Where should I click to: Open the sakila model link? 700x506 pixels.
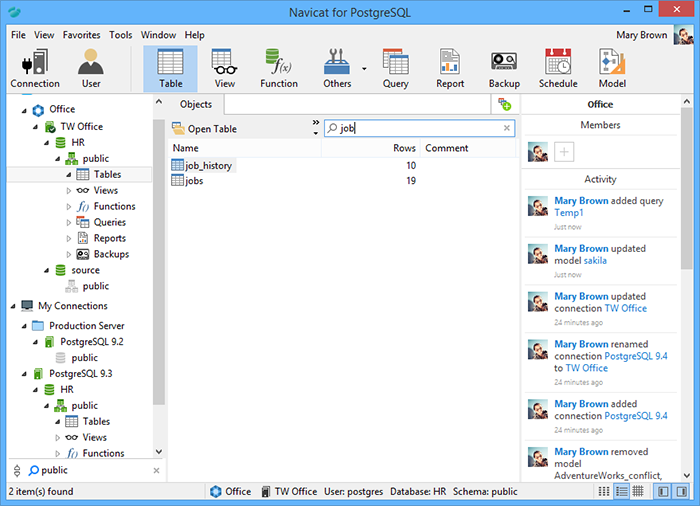(593, 261)
